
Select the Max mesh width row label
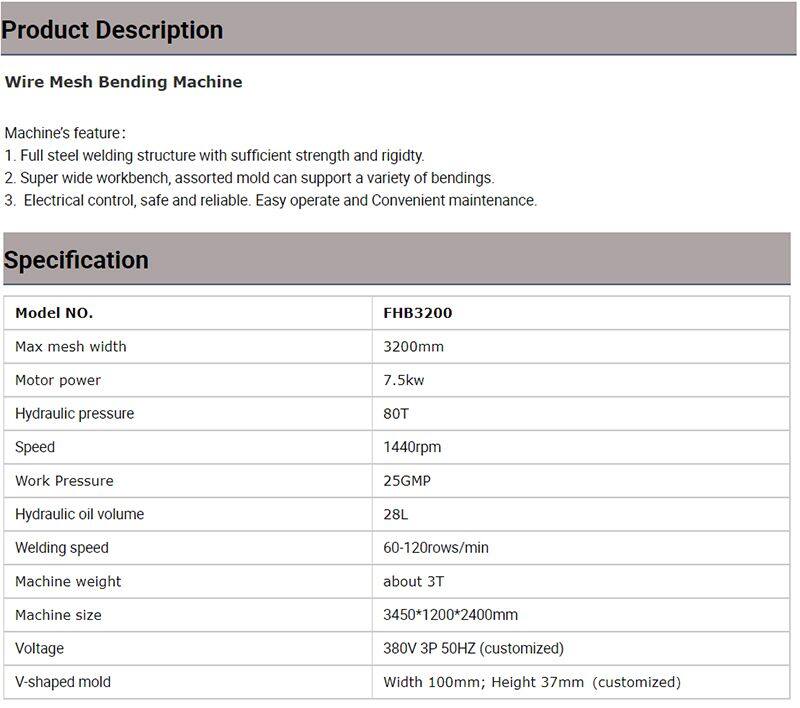[71, 347]
